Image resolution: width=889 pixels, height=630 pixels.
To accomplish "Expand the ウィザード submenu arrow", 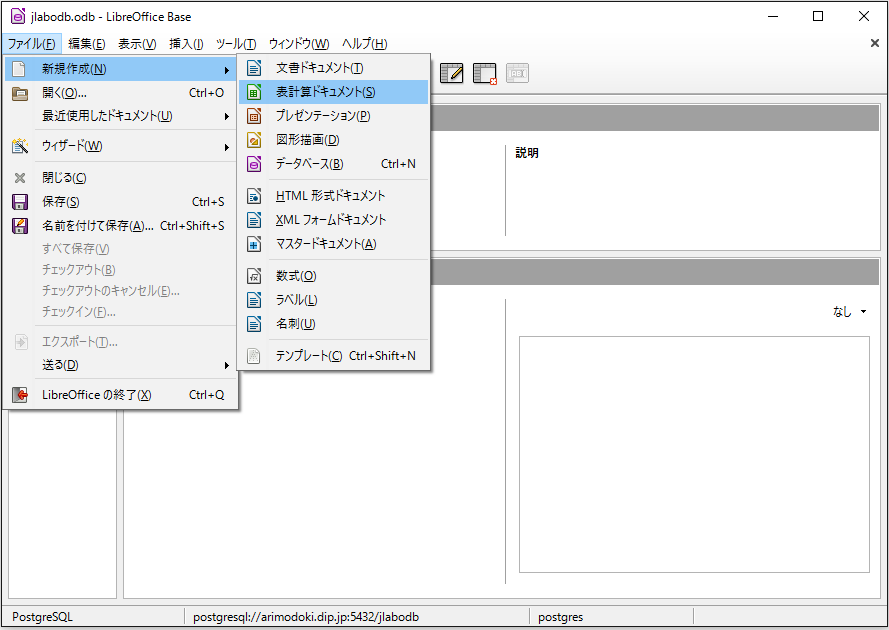I will click(x=227, y=147).
